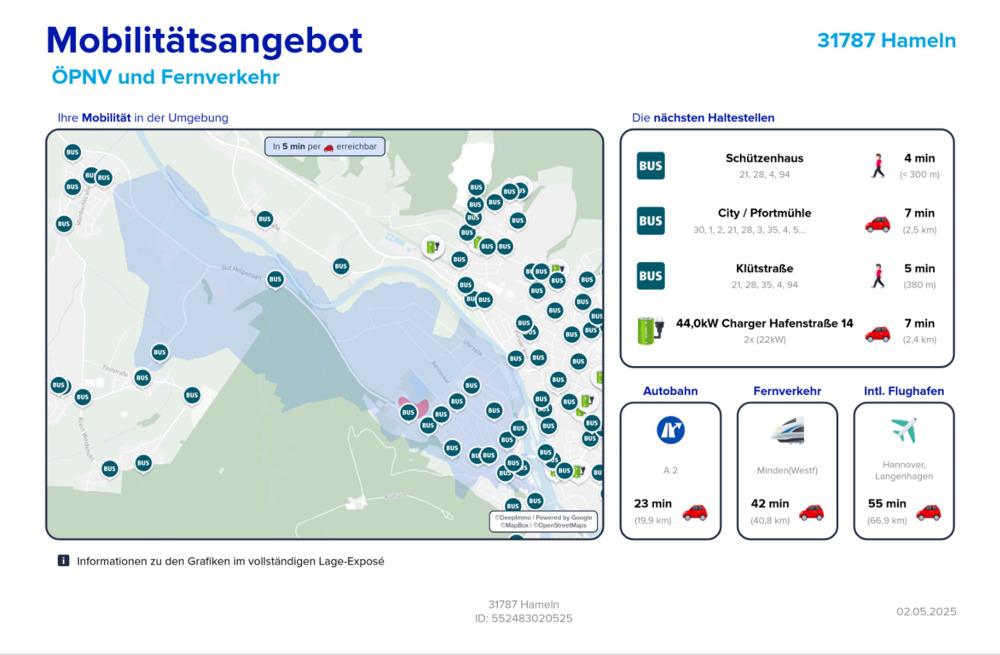Click the blue Autobahn sign icon
Viewport: 1000px width, 655px height.
point(670,430)
